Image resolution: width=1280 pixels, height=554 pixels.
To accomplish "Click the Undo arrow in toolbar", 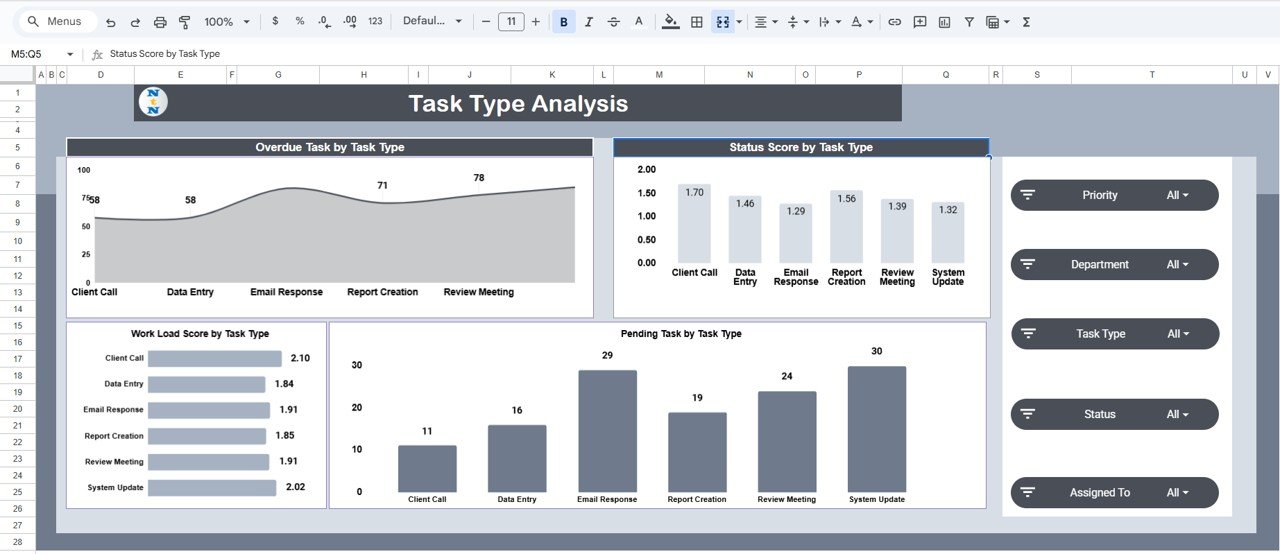I will pos(110,22).
